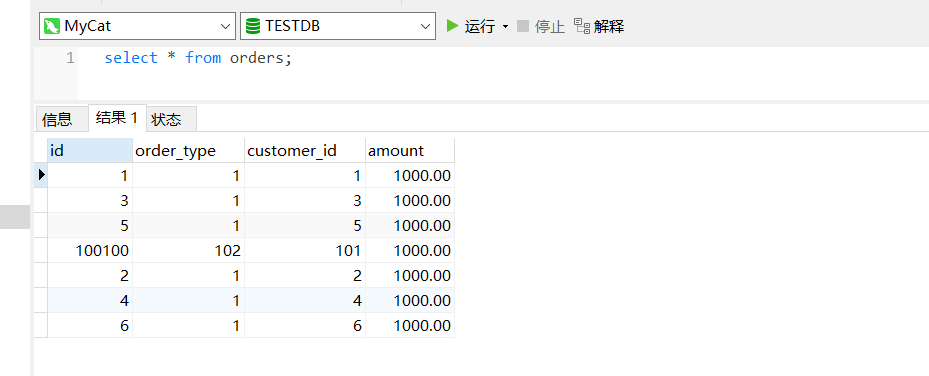Image resolution: width=929 pixels, height=376 pixels.
Task: Click the TESTDB database icon
Action: [x=253, y=26]
